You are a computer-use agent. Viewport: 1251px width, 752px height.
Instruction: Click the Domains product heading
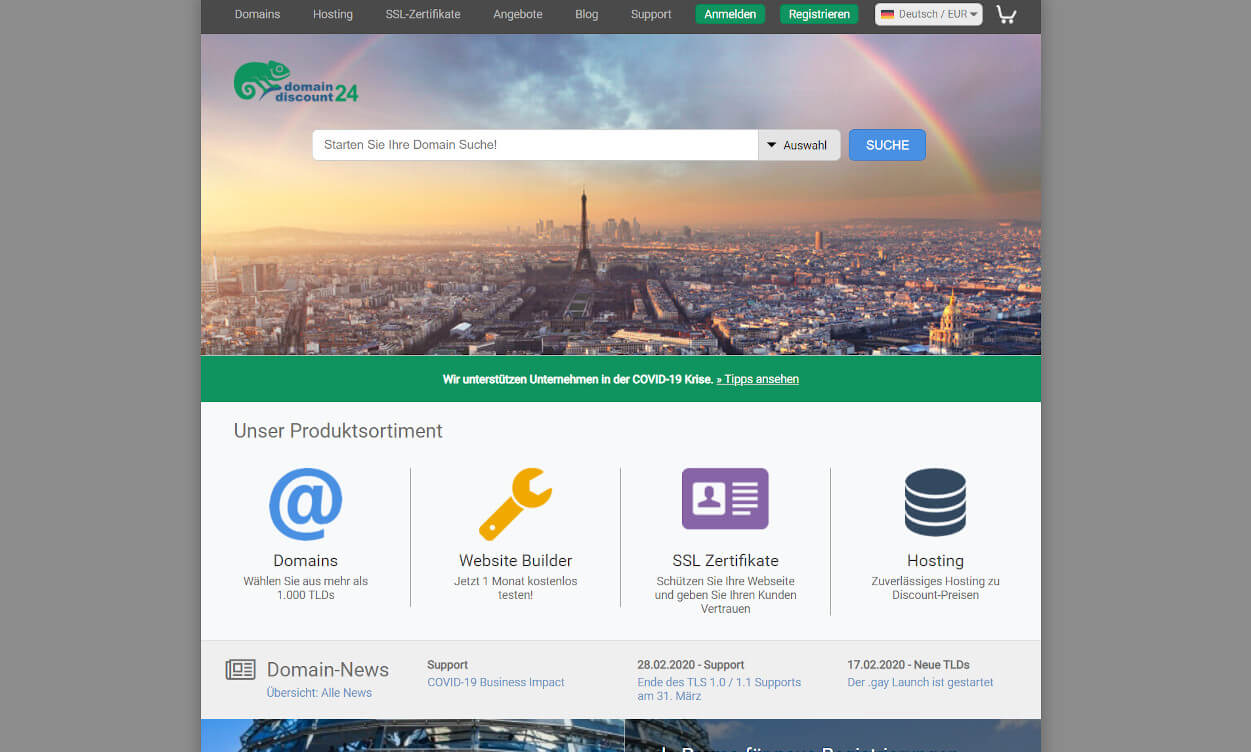point(306,561)
